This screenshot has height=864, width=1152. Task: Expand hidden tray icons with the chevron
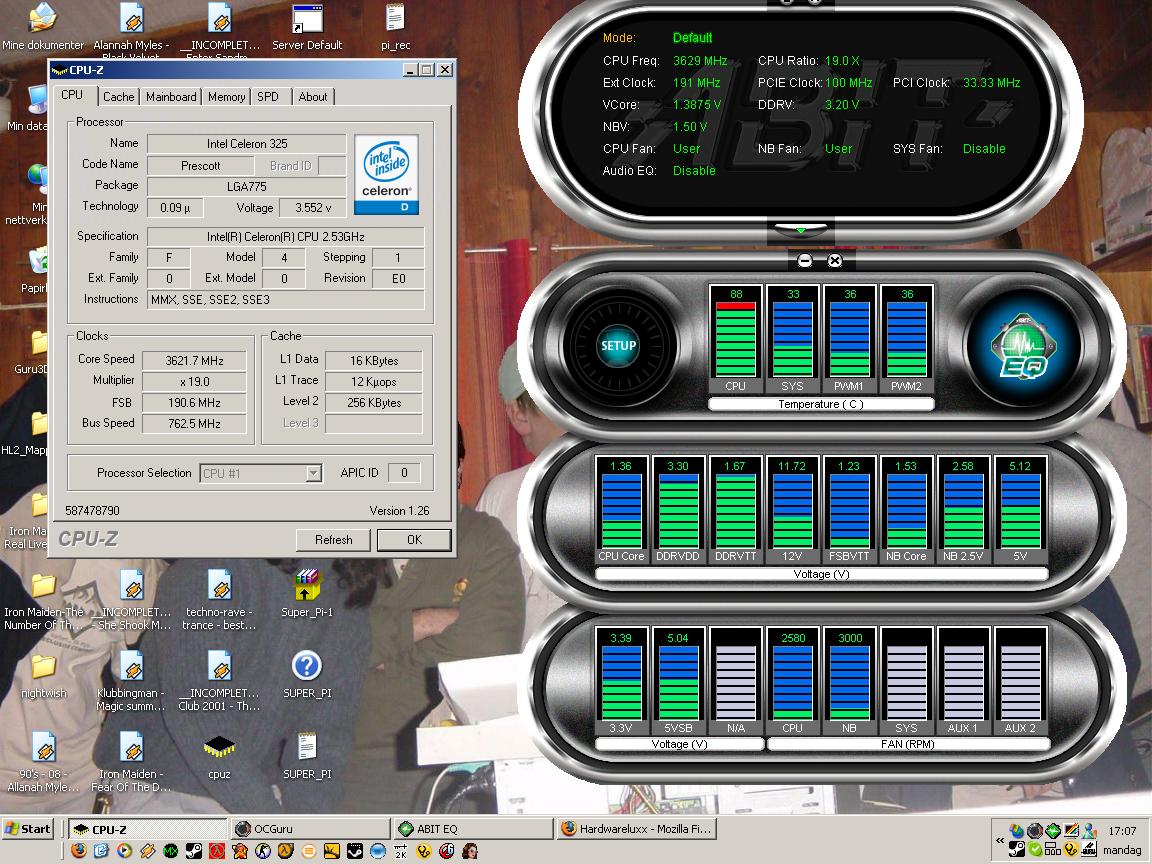click(1000, 840)
